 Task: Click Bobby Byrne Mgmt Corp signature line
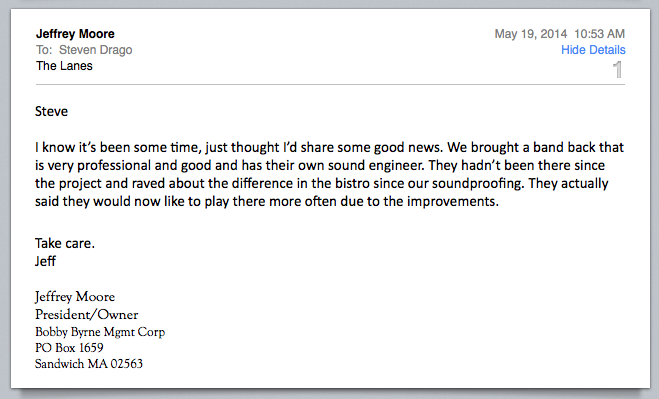pos(100,332)
